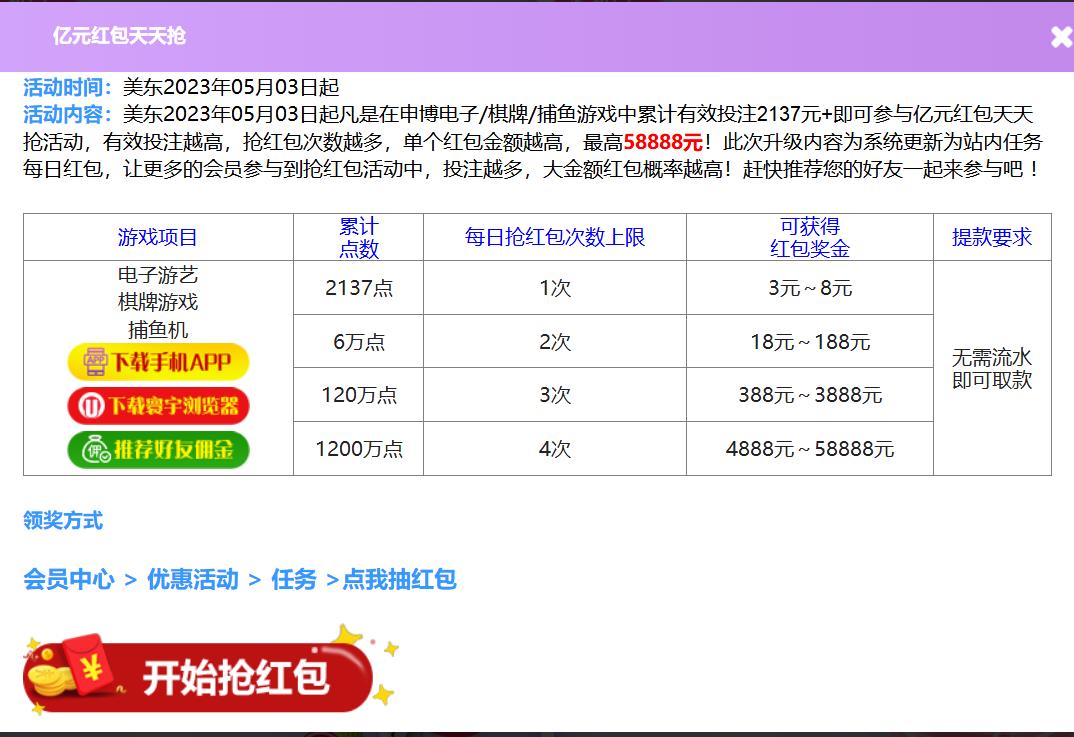Screen dimensions: 1074x737
Task: Click the 领奖方式 heading
Action: pyautogui.click(x=63, y=520)
